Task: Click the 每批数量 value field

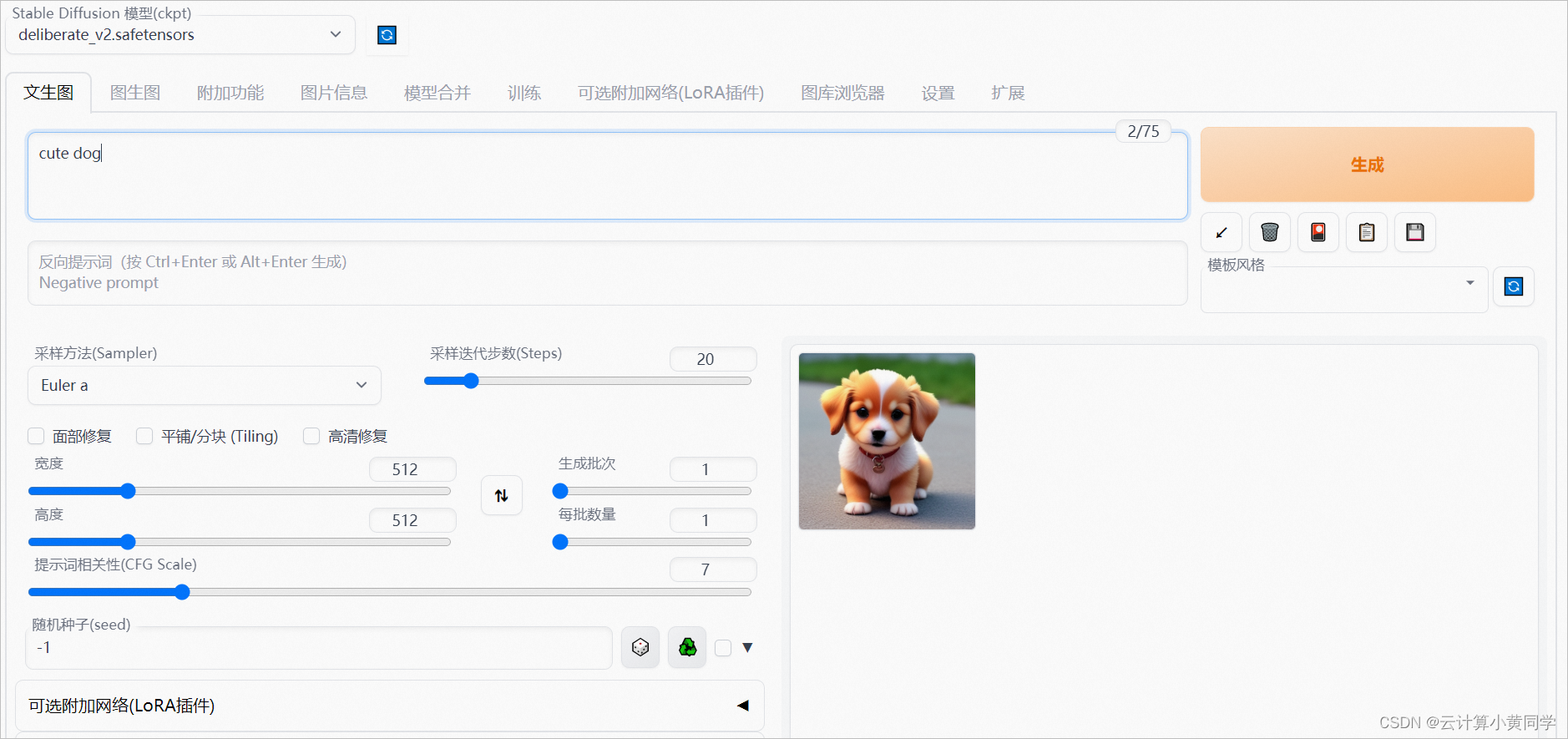Action: point(713,520)
